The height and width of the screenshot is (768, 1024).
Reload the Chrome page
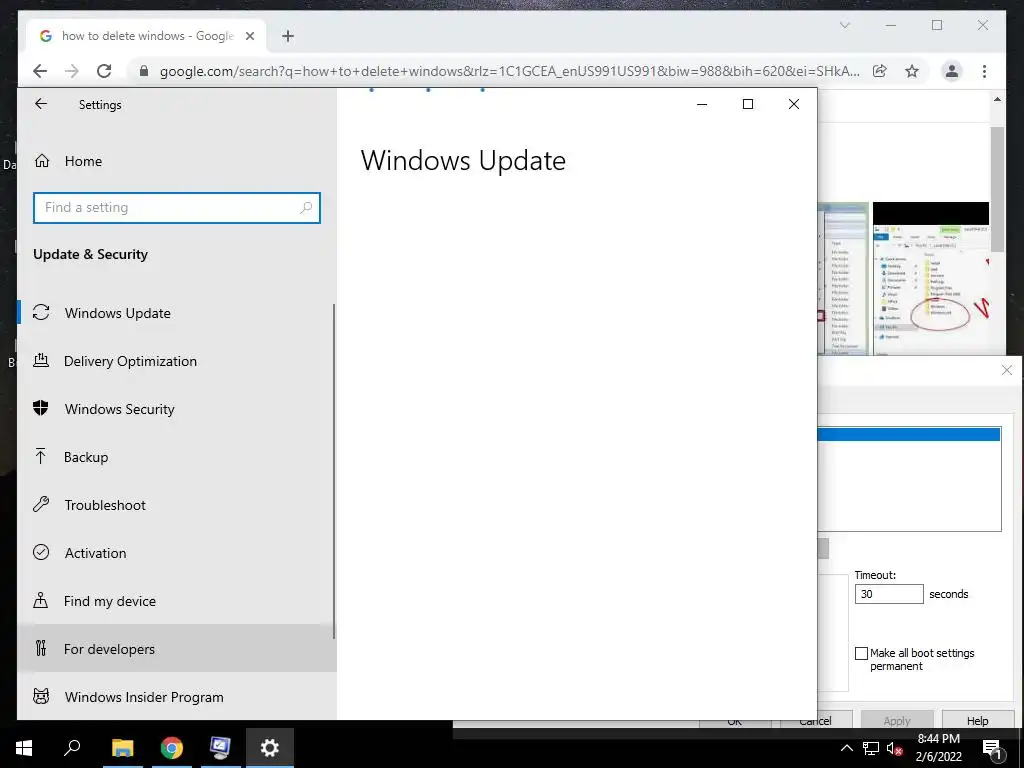click(104, 71)
